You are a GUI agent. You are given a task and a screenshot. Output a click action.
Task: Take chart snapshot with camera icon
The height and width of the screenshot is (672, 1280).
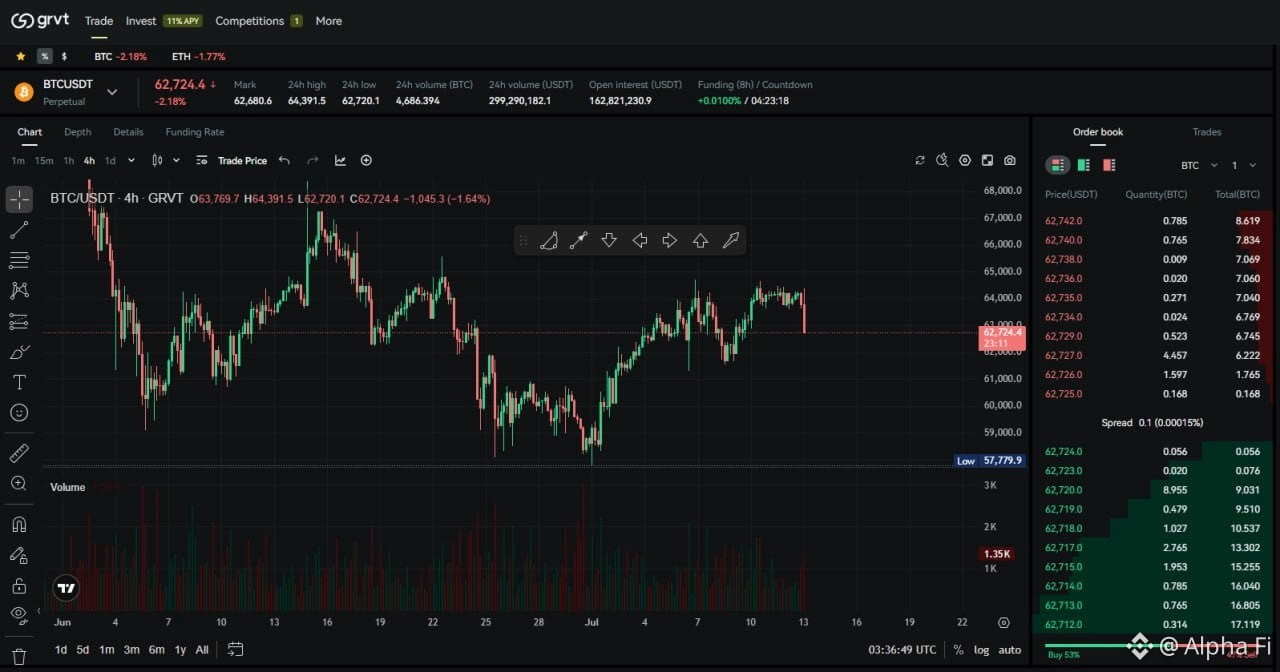[x=1010, y=160]
